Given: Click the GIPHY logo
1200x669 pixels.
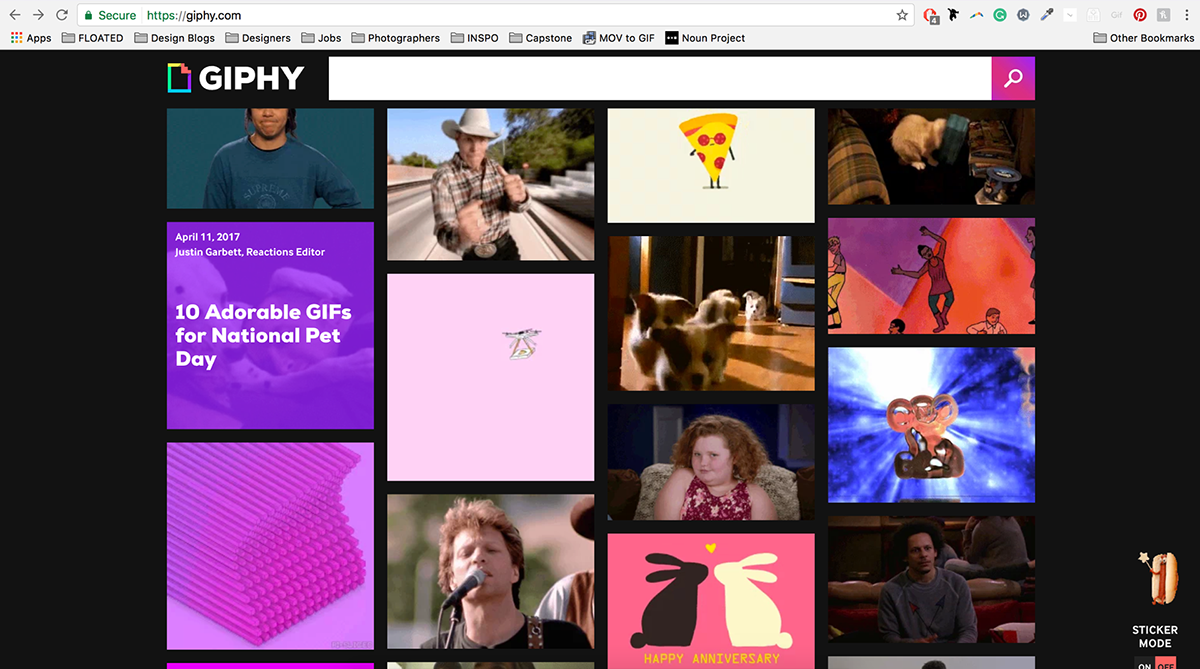Looking at the screenshot, I should [x=236, y=78].
